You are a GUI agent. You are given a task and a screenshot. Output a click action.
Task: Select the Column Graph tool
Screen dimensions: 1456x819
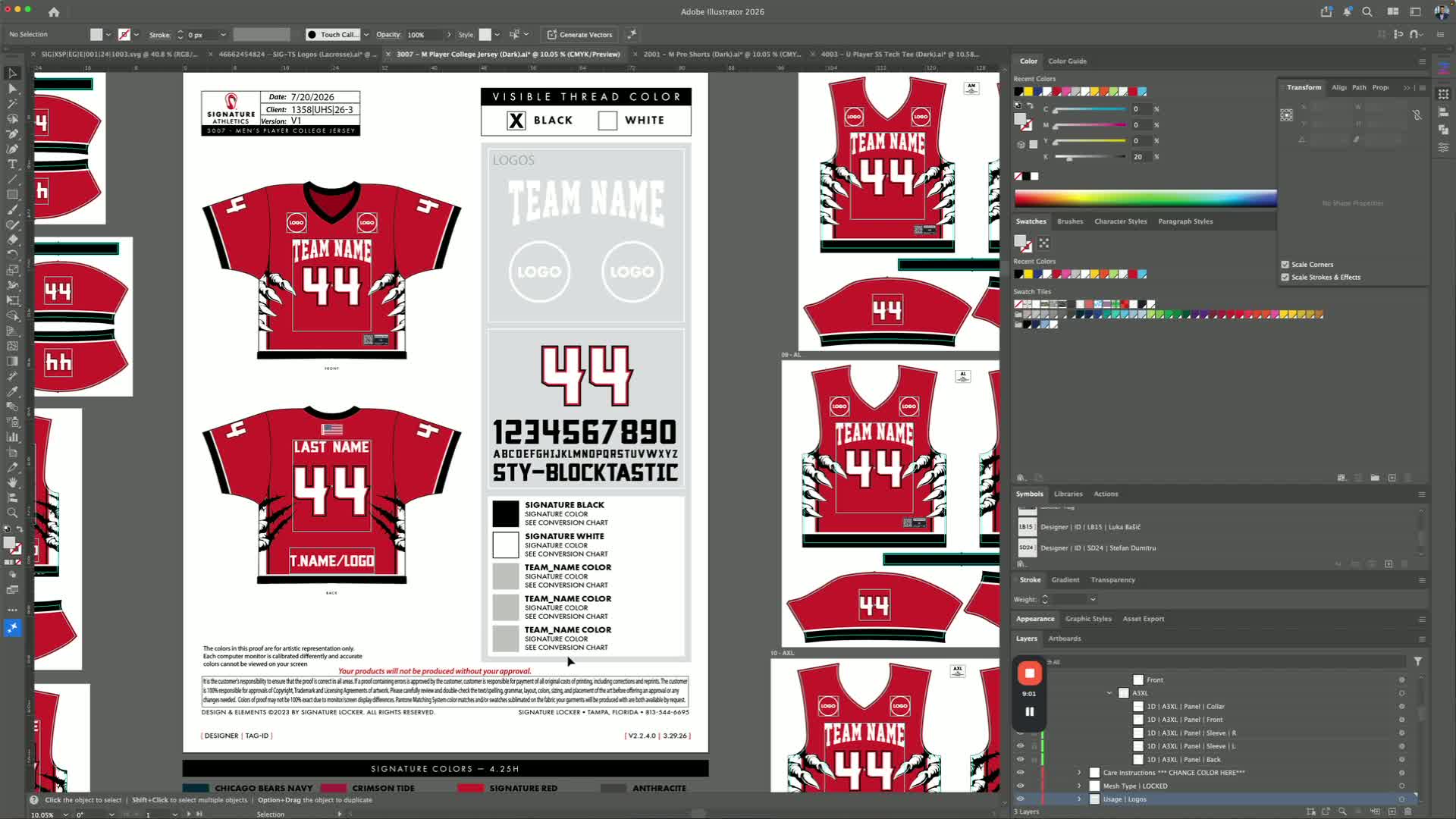[x=12, y=437]
